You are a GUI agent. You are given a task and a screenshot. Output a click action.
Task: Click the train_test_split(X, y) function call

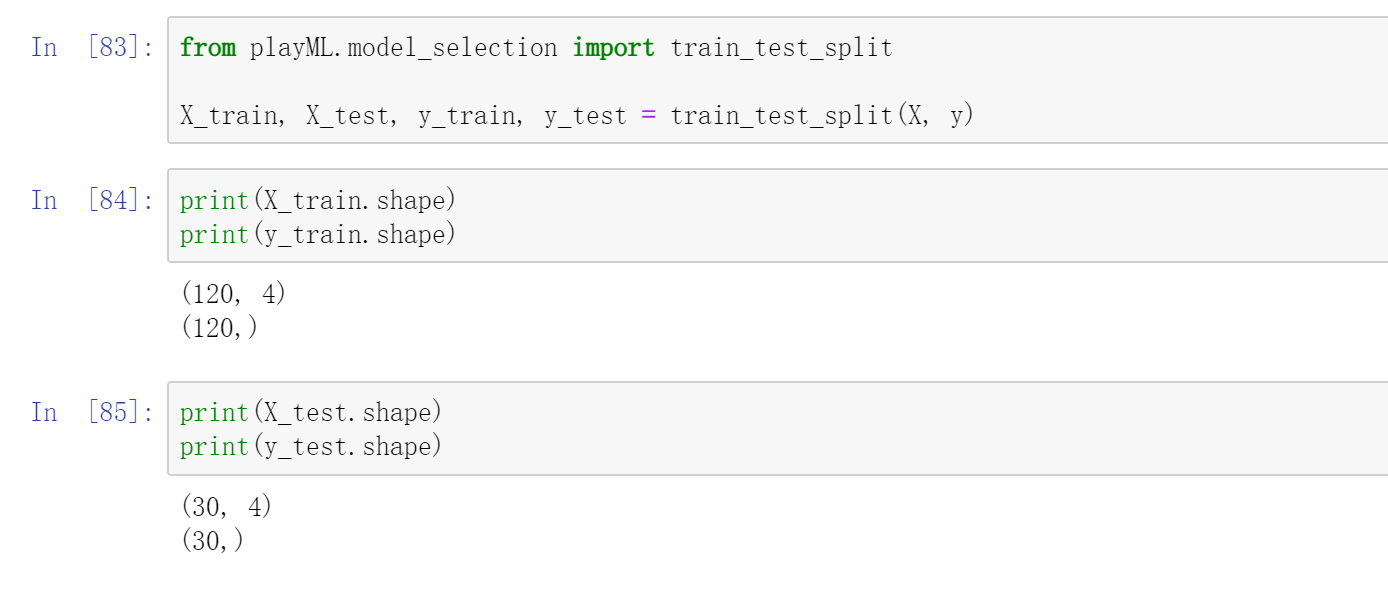point(822,115)
